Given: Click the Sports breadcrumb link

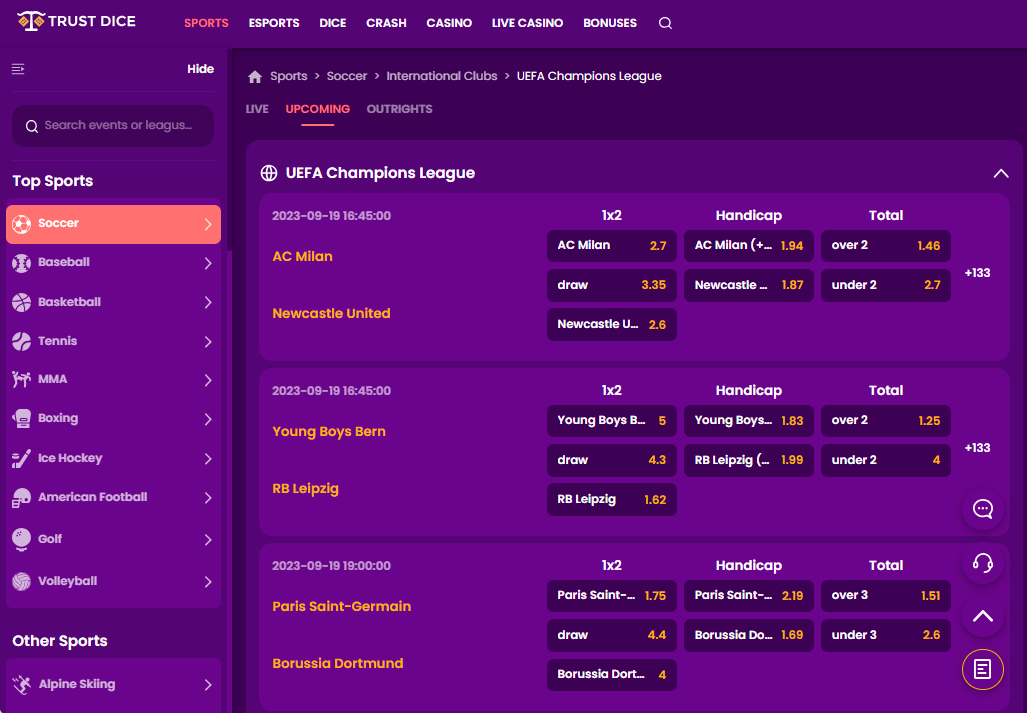Looking at the screenshot, I should point(289,76).
